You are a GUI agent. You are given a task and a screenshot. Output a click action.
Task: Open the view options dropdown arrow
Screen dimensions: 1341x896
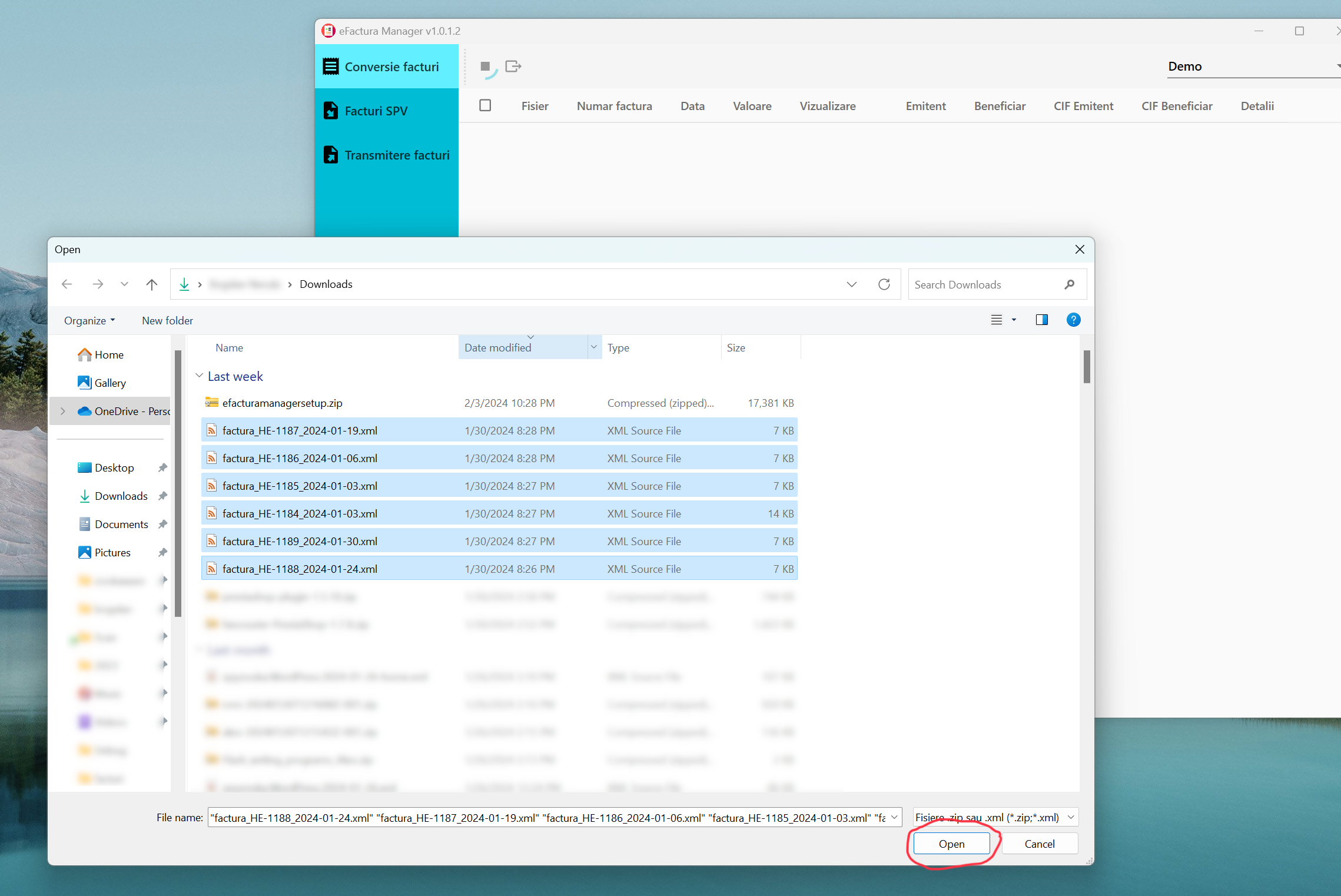pyautogui.click(x=1014, y=320)
